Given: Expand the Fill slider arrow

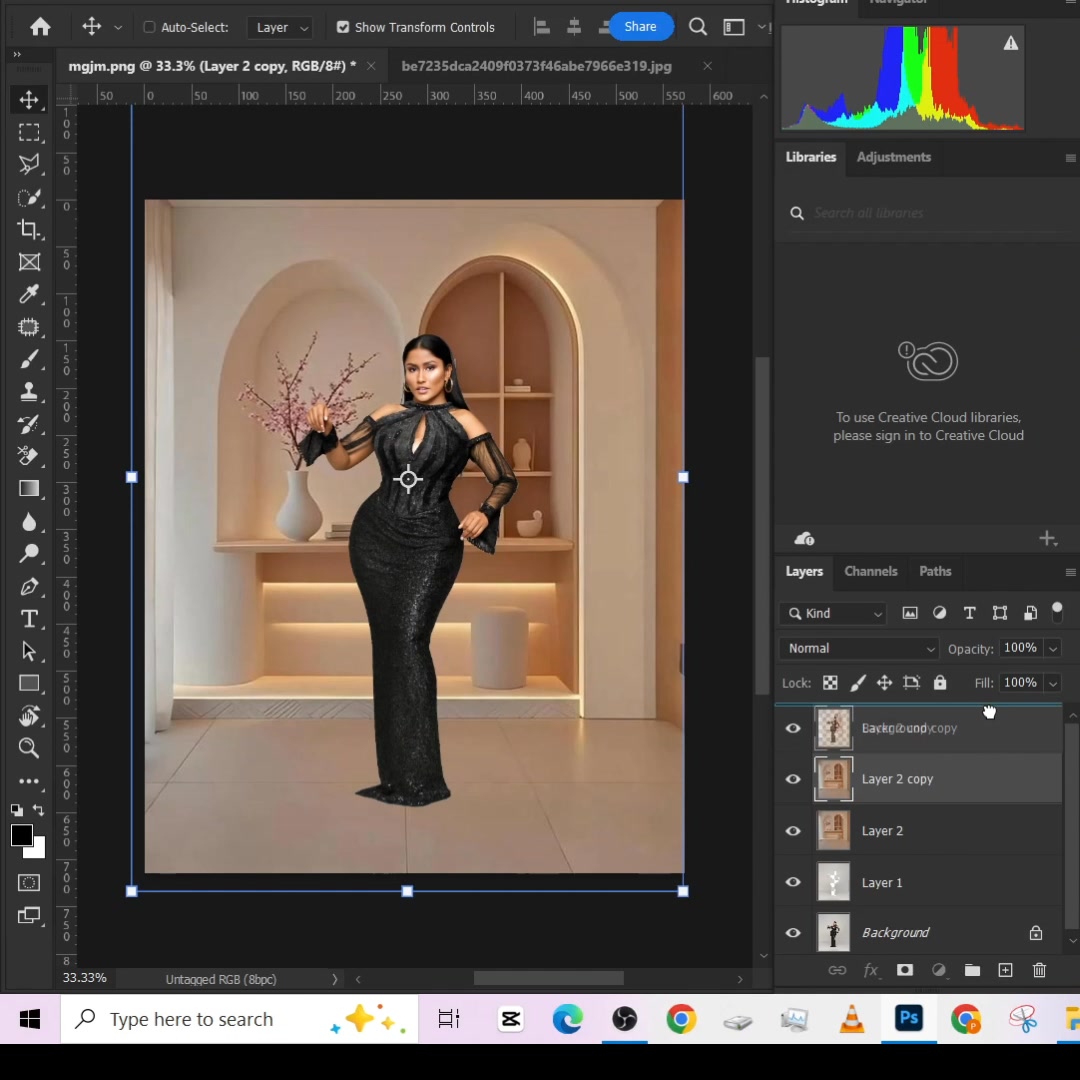Looking at the screenshot, I should [x=1053, y=683].
